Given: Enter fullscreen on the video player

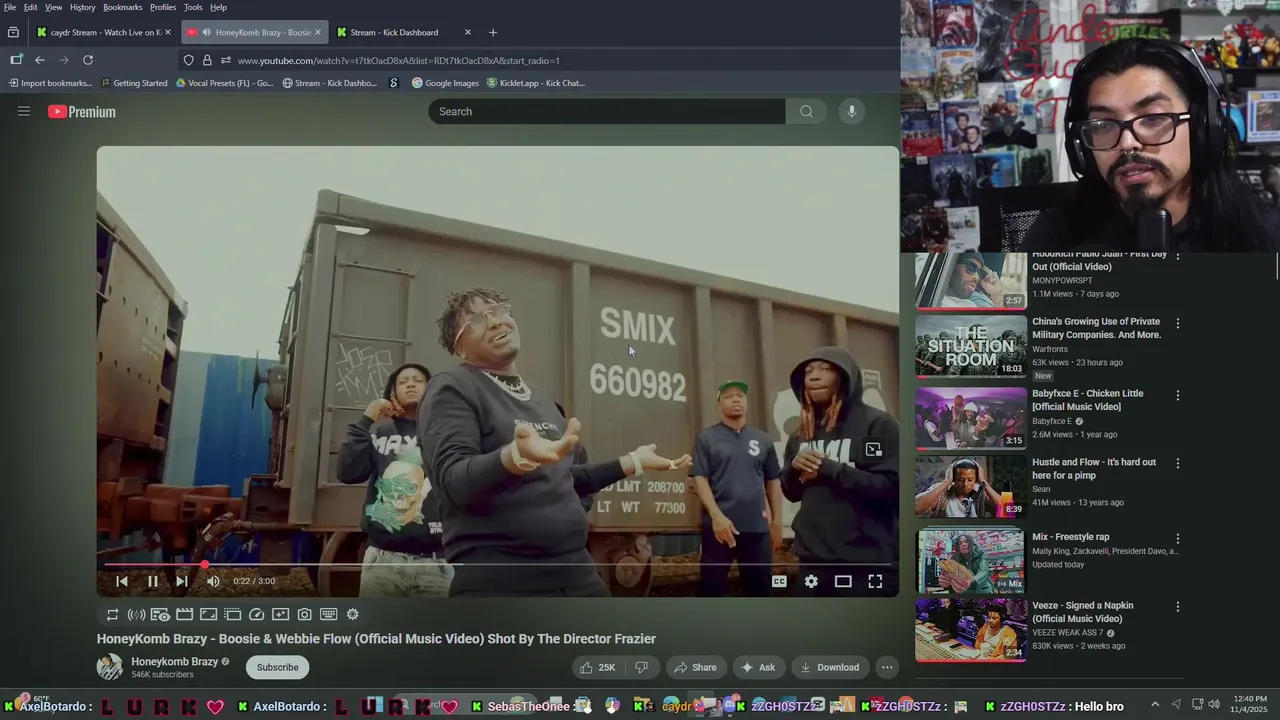Looking at the screenshot, I should [x=875, y=581].
